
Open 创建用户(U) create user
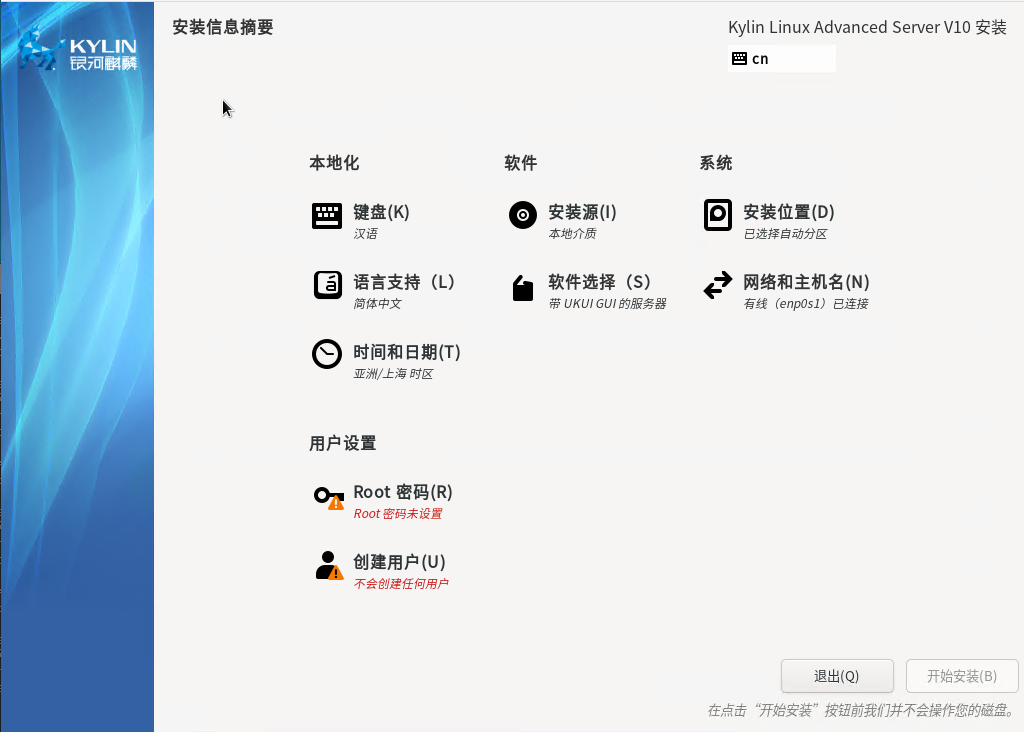(x=399, y=562)
